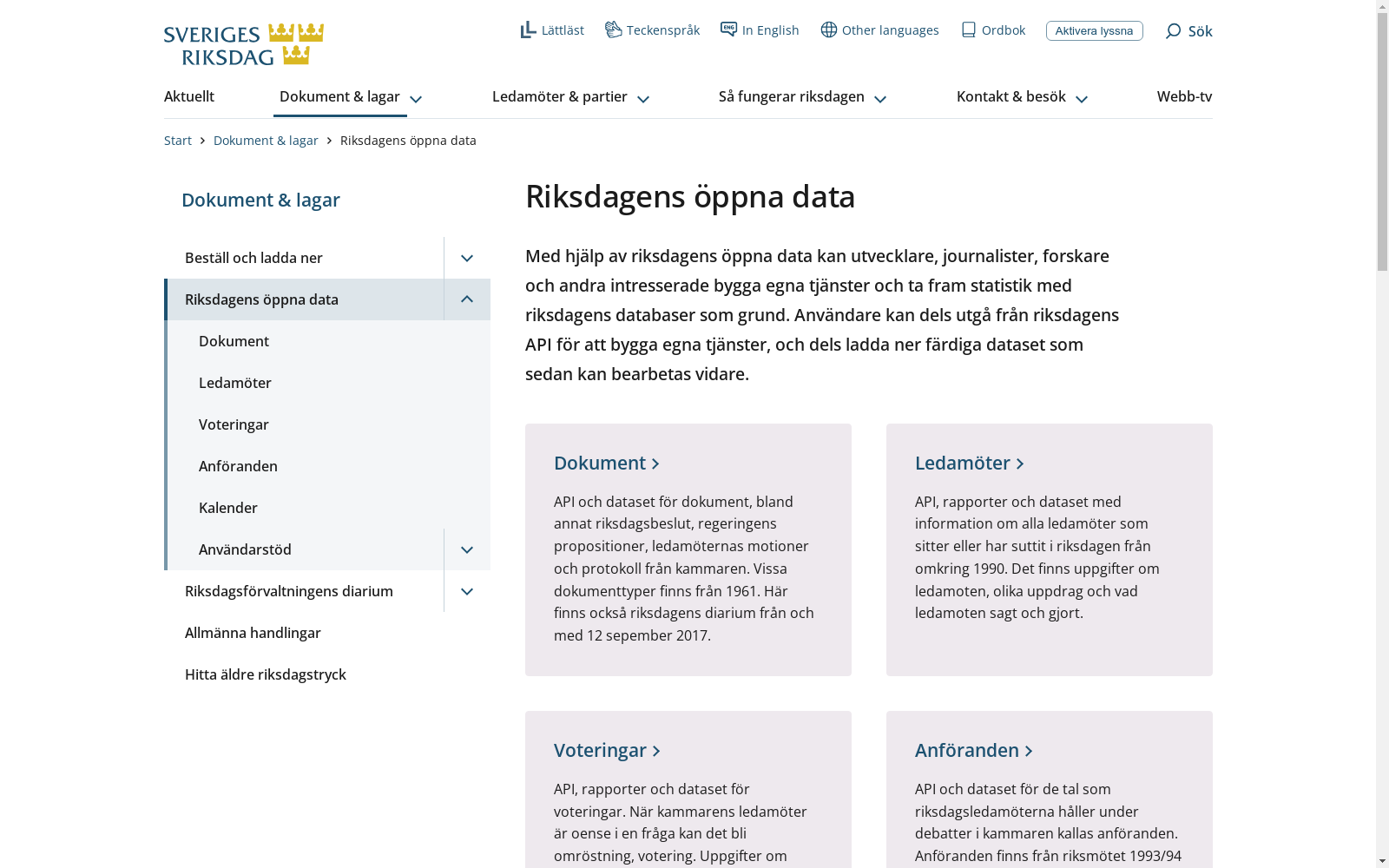1389x868 pixels.
Task: Open the Dokument & lagar sidebar heading
Action: click(x=260, y=200)
